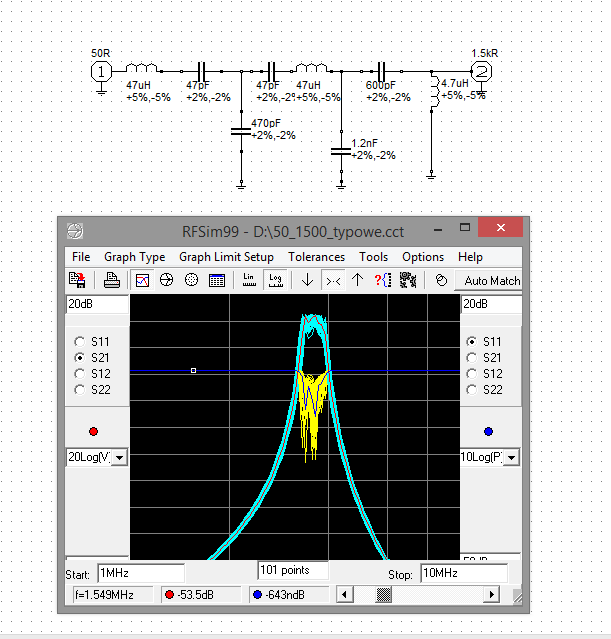Switch to linear frequency scale (Lin)
The width and height of the screenshot is (611, 639).
tap(249, 281)
